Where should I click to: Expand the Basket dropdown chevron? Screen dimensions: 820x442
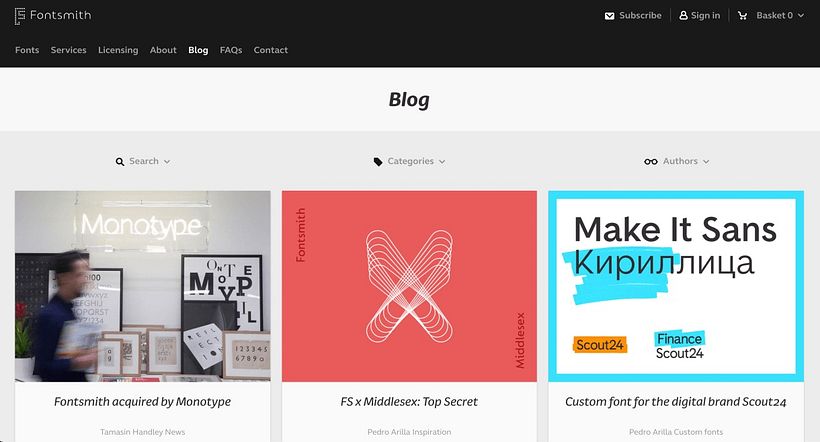click(x=801, y=16)
